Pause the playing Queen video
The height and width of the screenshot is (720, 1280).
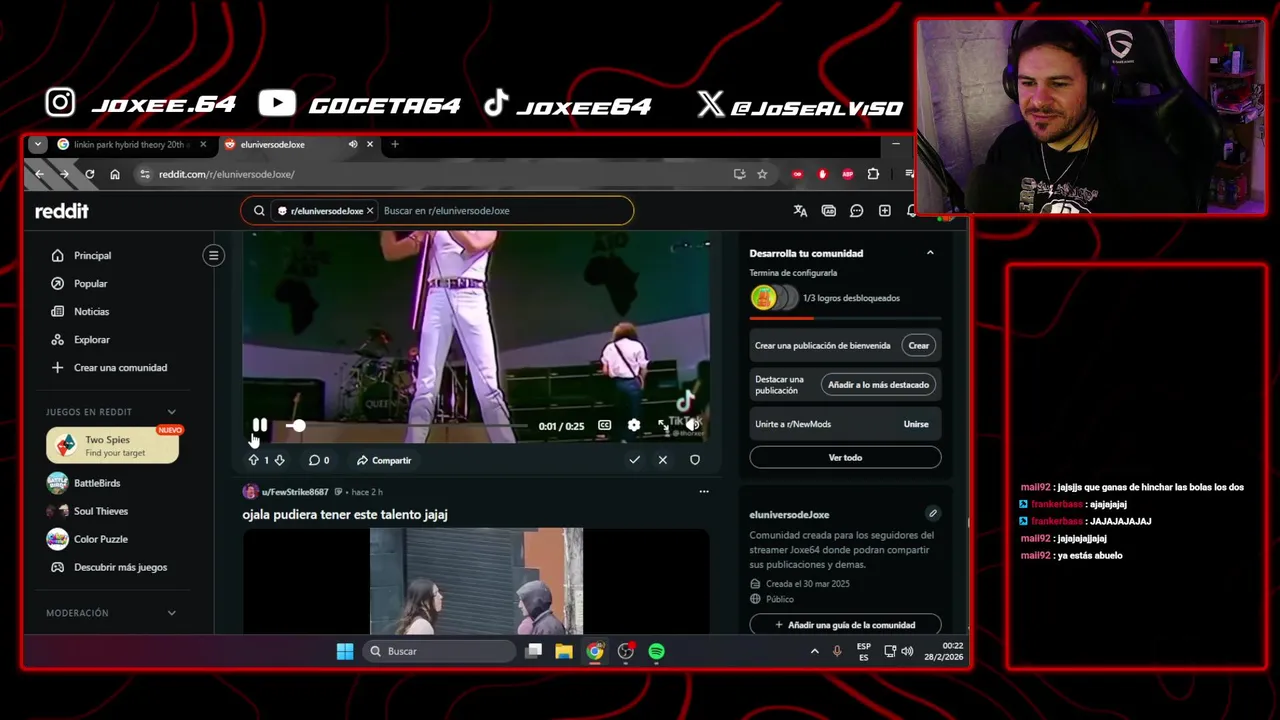click(x=260, y=425)
